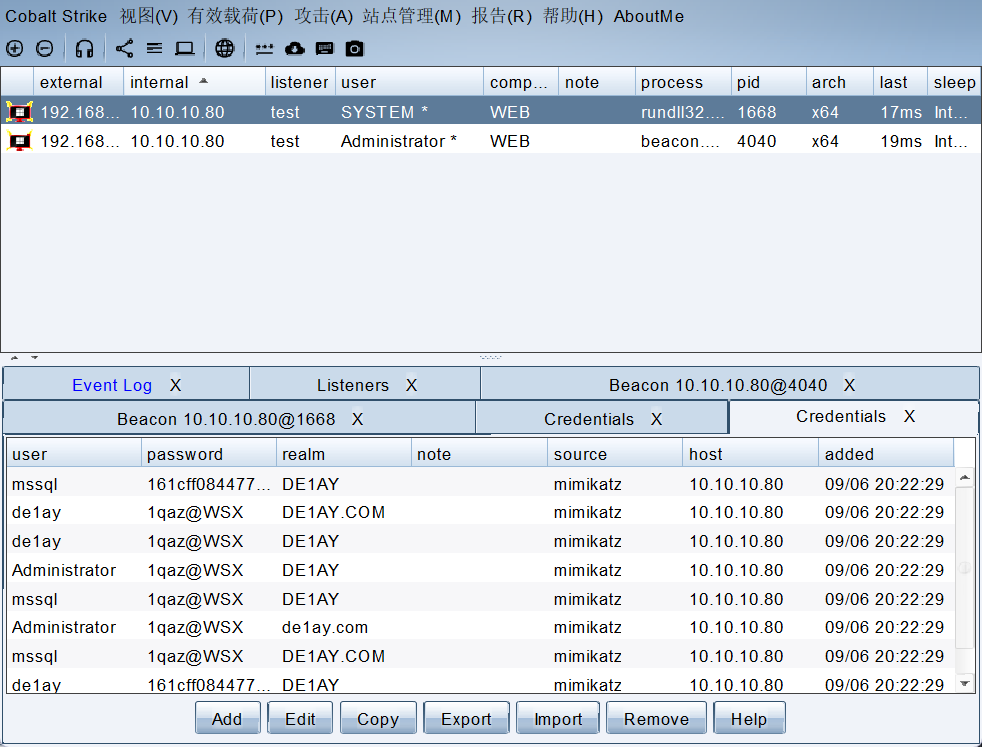This screenshot has width=982, height=747.
Task: Sort credentials by added column header
Action: pyautogui.click(x=886, y=454)
